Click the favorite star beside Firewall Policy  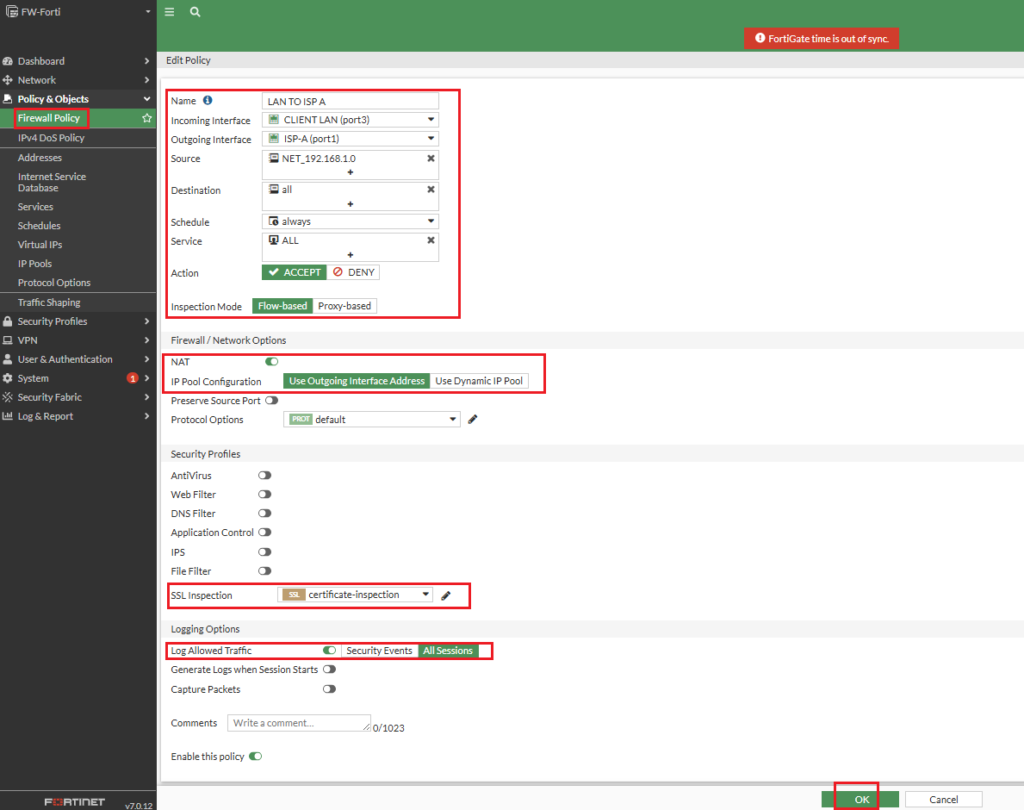147,118
